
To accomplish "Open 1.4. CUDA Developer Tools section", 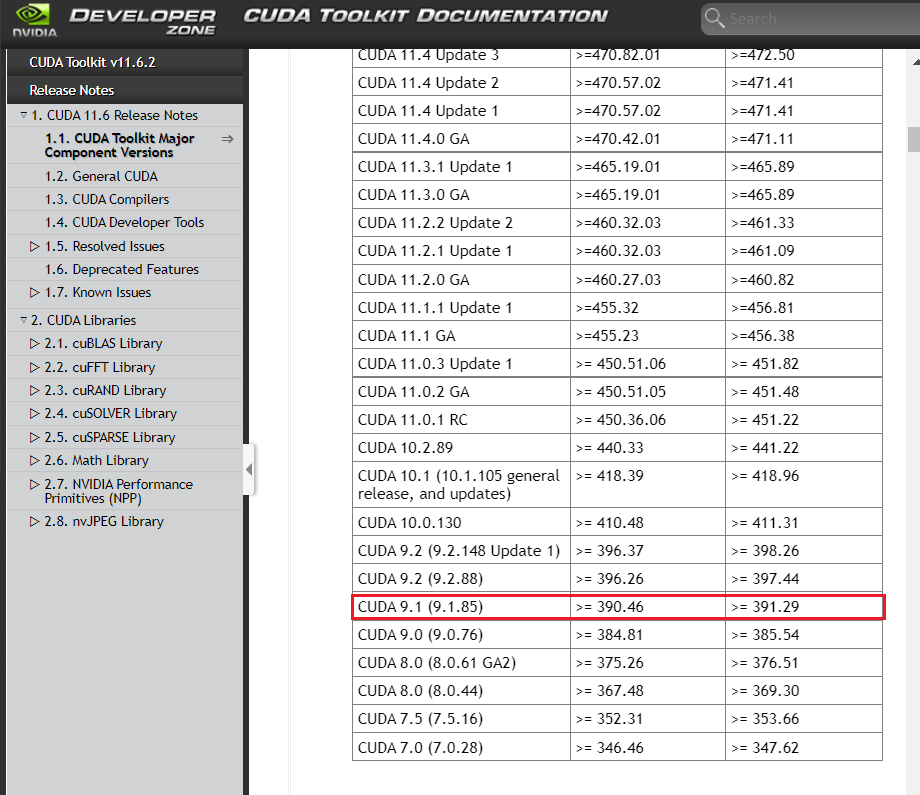I will tap(124, 222).
